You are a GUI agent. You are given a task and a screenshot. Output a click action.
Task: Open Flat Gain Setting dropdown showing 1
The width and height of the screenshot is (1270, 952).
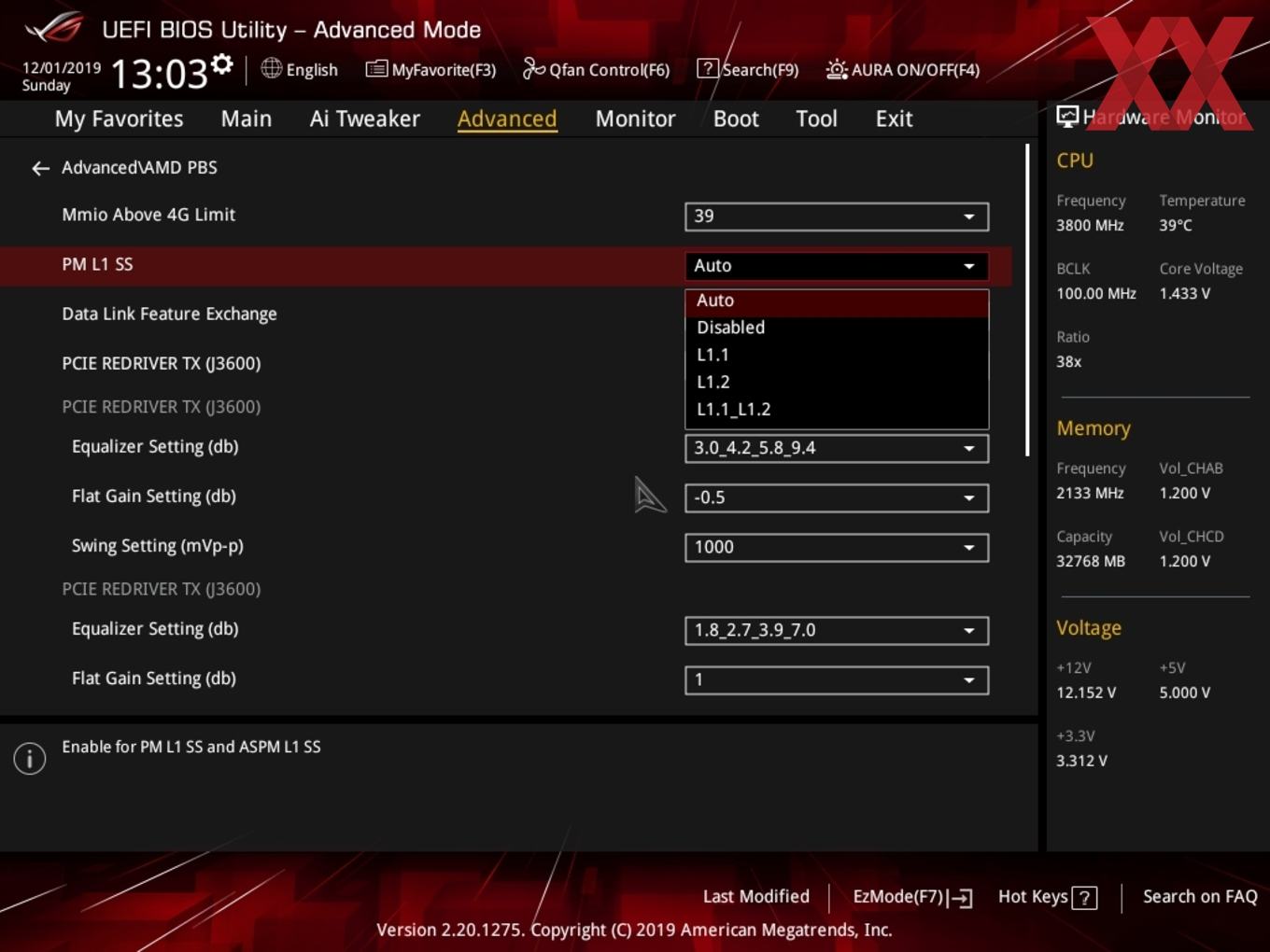(x=837, y=679)
